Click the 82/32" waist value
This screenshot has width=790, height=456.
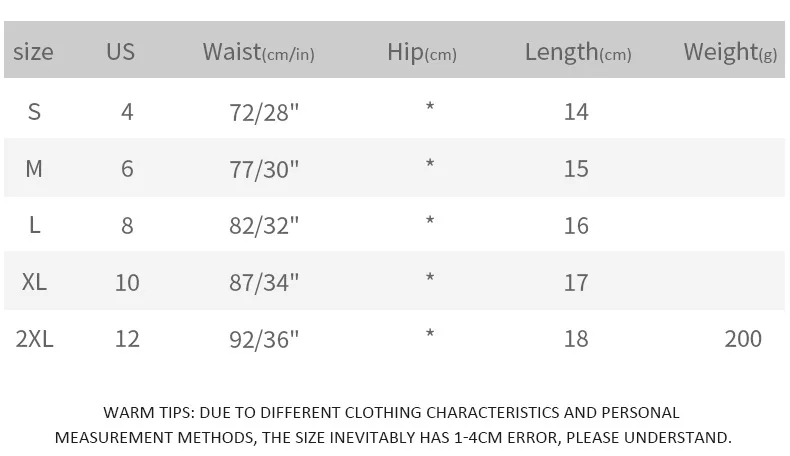[x=264, y=226]
